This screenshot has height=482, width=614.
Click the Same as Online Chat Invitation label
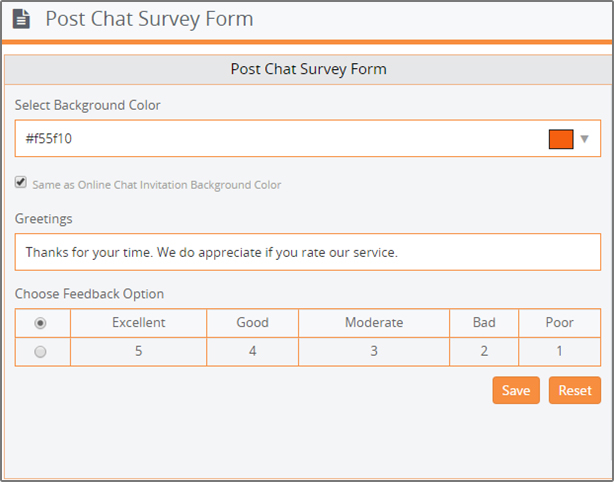157,185
